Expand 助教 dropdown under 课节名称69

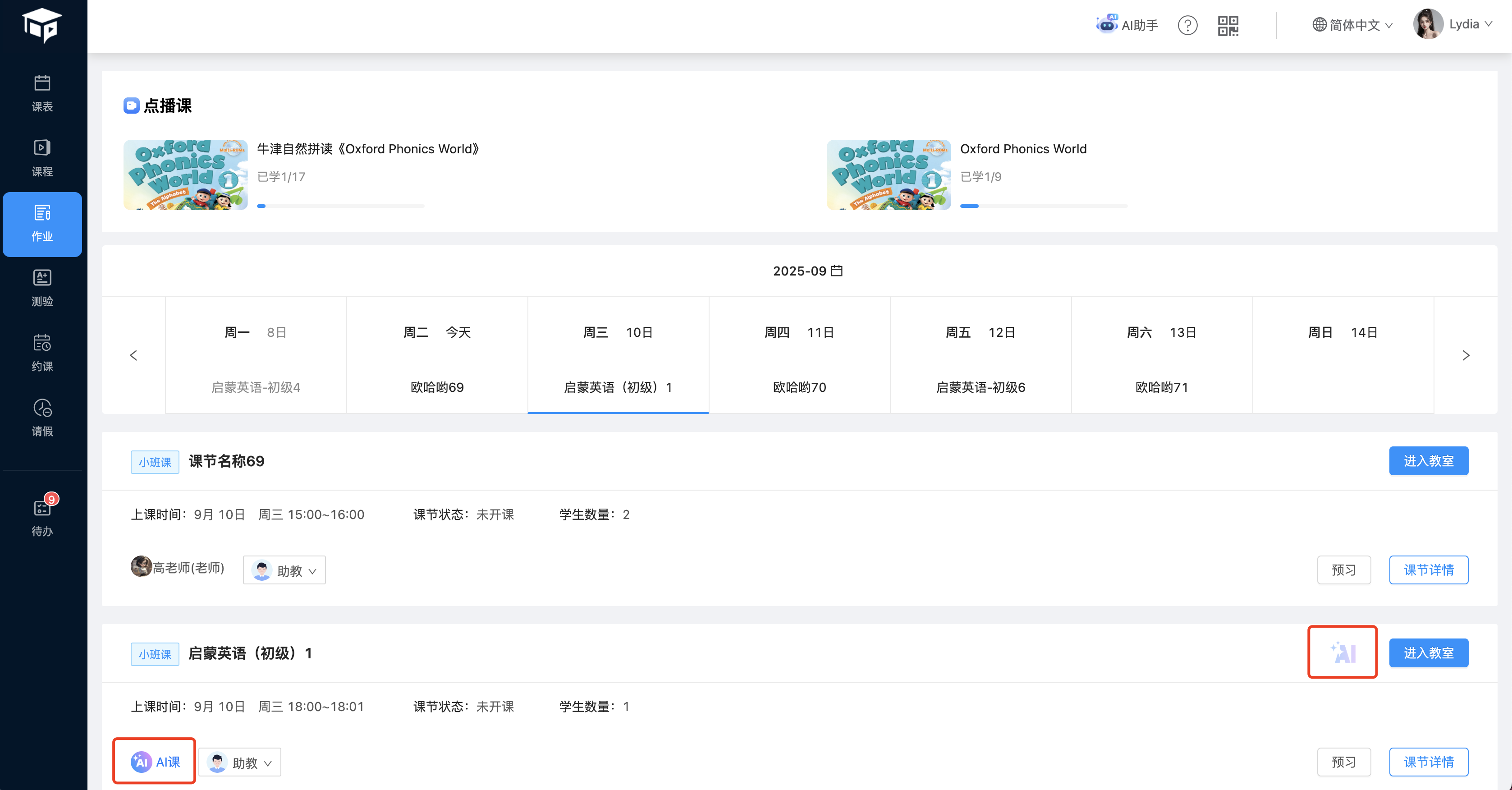click(284, 570)
